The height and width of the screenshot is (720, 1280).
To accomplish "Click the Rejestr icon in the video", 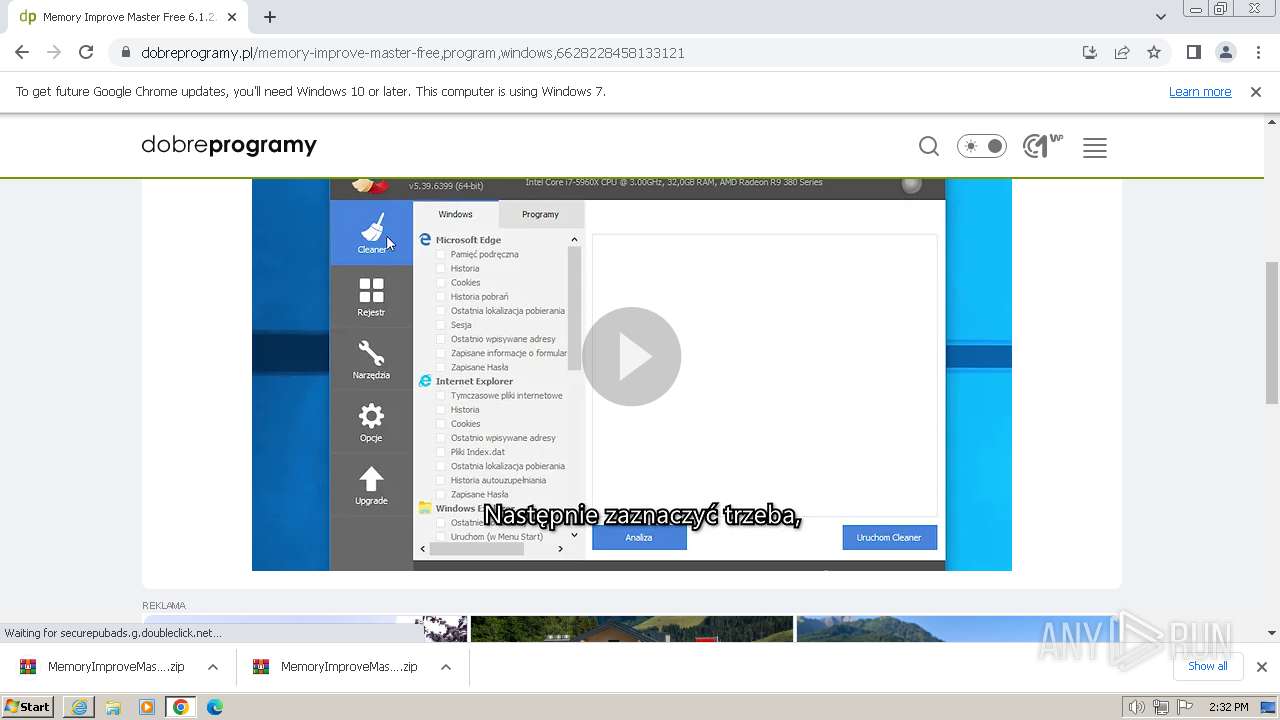I will (x=371, y=297).
